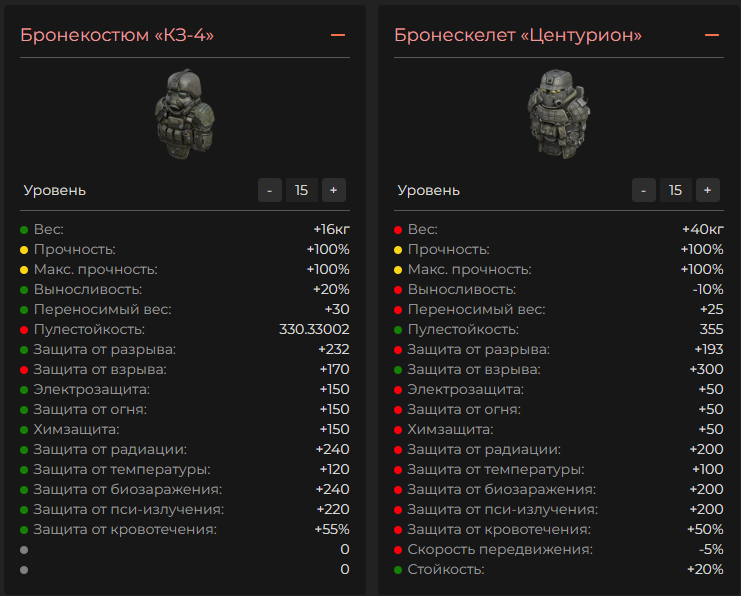Click the Центурион armor image
The image size is (741, 596).
(558, 114)
